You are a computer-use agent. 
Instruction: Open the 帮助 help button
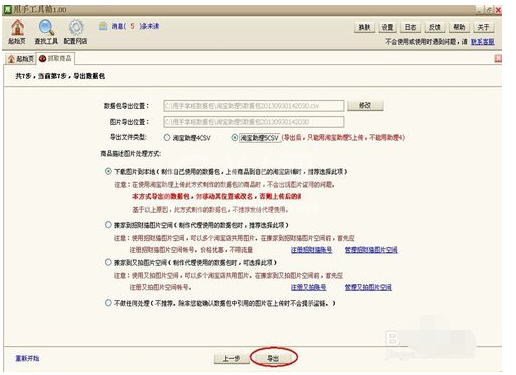pos(459,27)
